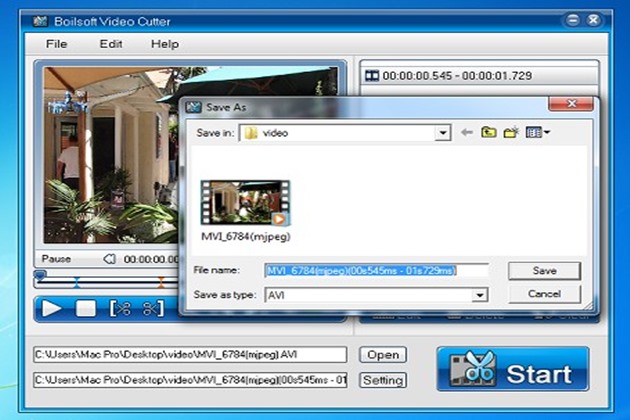
Task: Create a new folder in the dialog
Action: point(511,132)
